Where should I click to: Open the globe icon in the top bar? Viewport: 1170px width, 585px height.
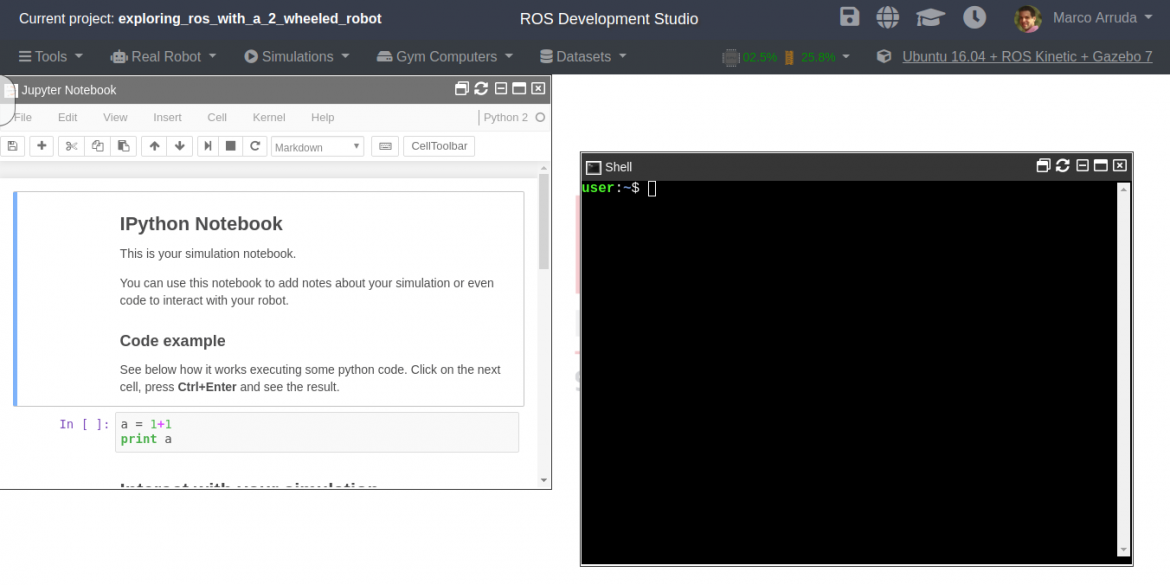888,17
